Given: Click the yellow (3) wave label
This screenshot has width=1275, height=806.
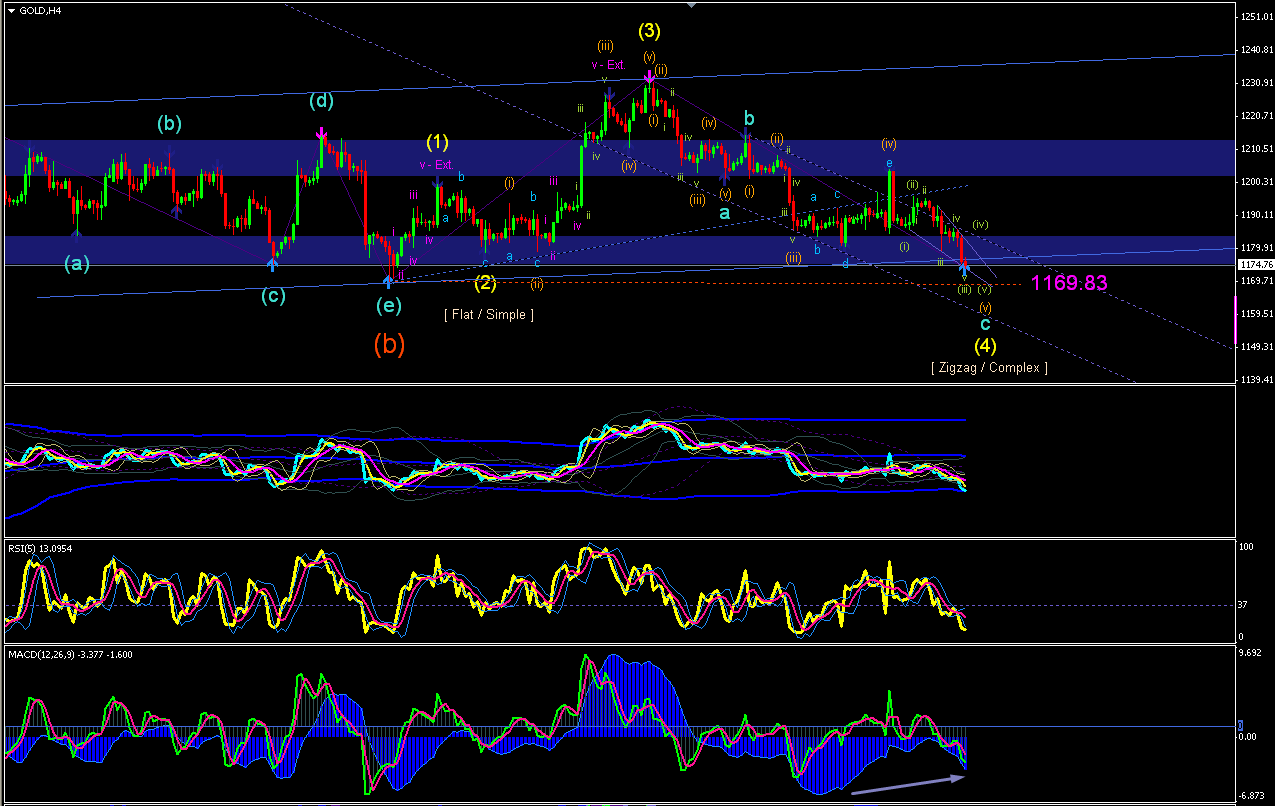Looking at the screenshot, I should pyautogui.click(x=650, y=31).
